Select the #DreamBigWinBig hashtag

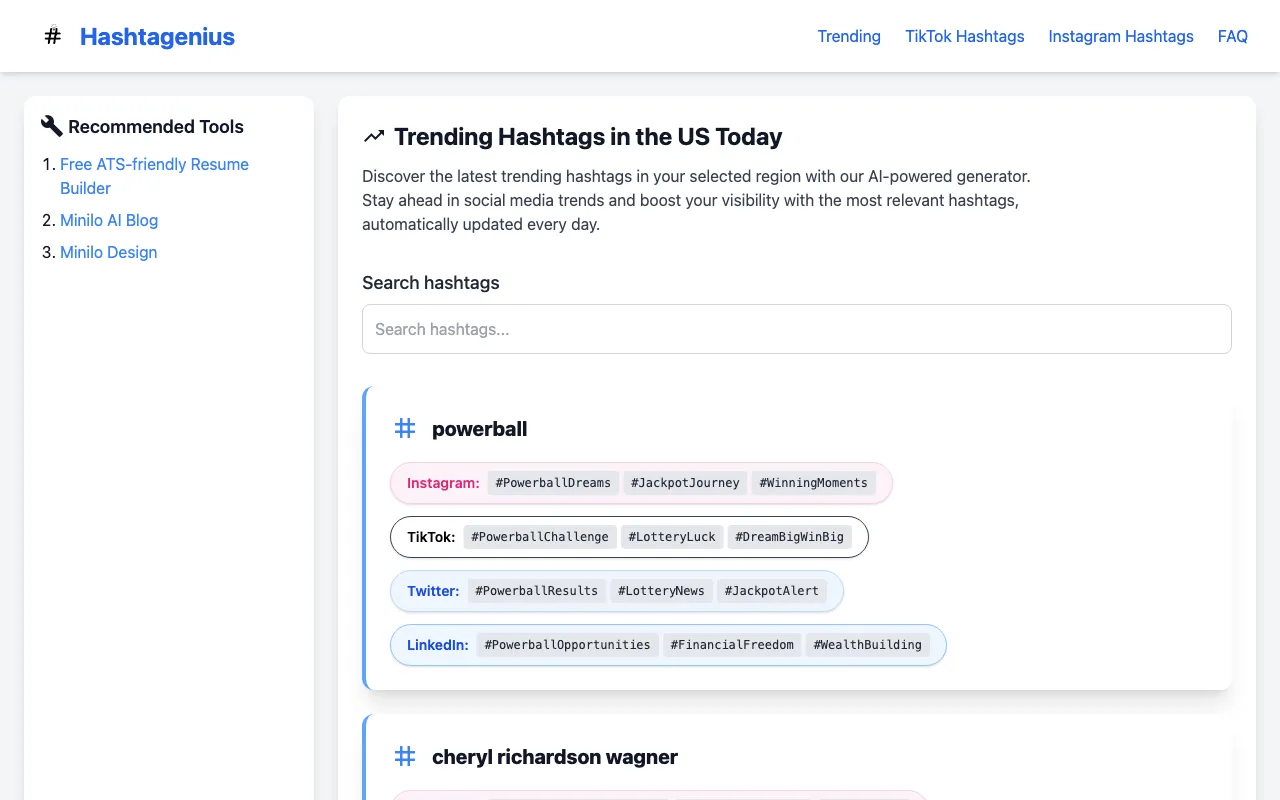coord(789,537)
